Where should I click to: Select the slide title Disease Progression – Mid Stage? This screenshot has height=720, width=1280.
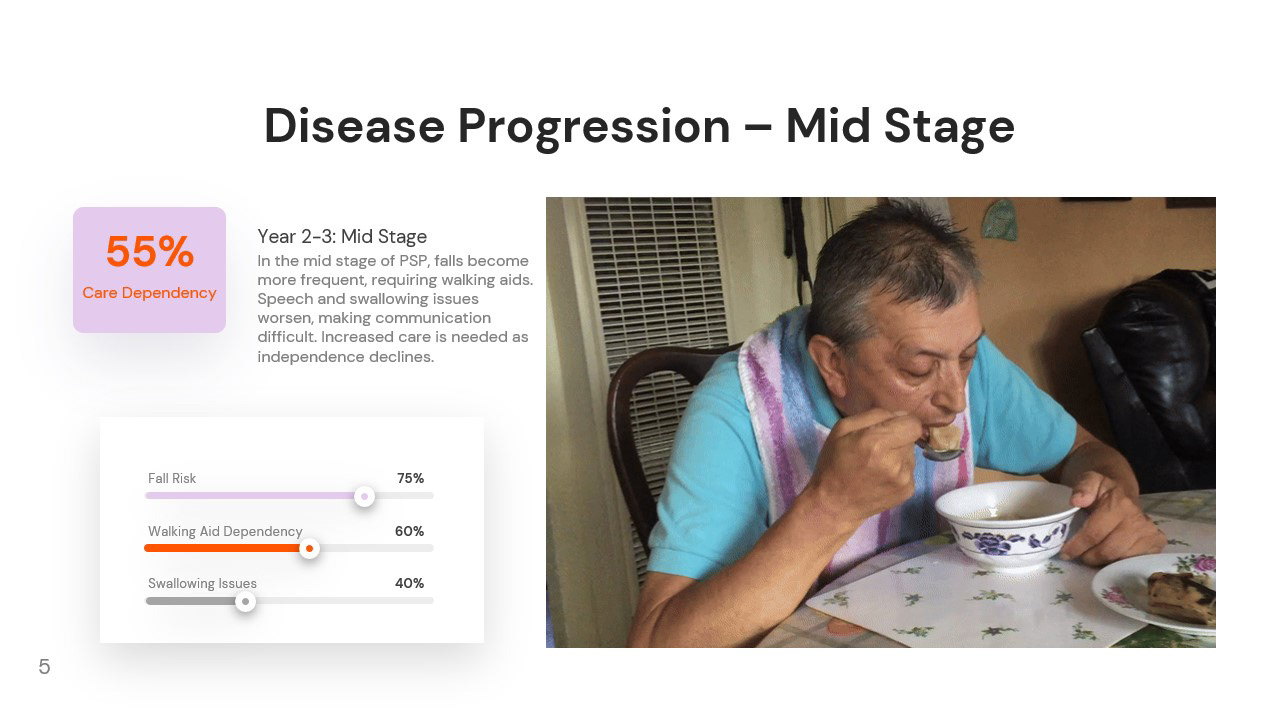coord(639,127)
